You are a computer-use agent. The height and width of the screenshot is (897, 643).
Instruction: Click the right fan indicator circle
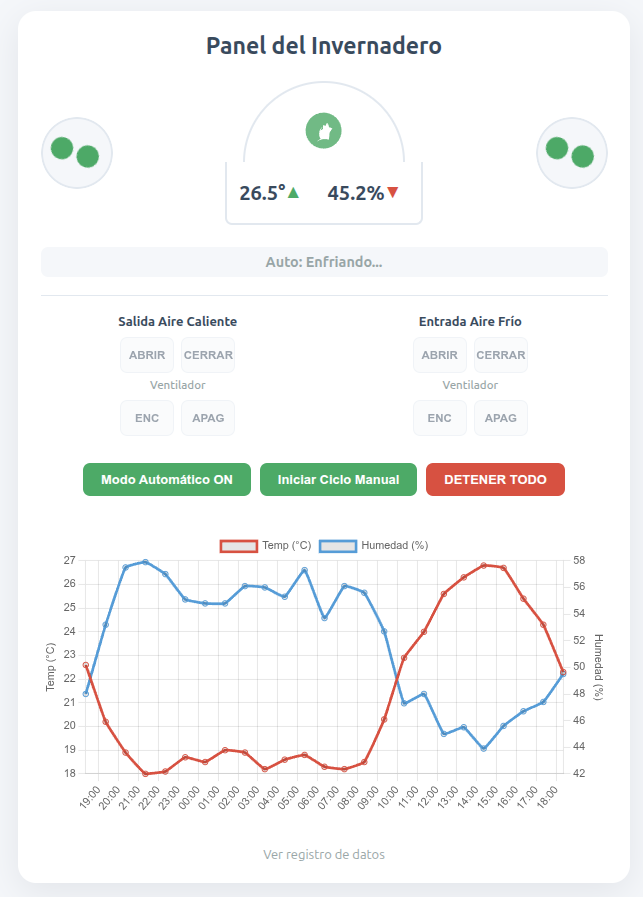click(572, 152)
